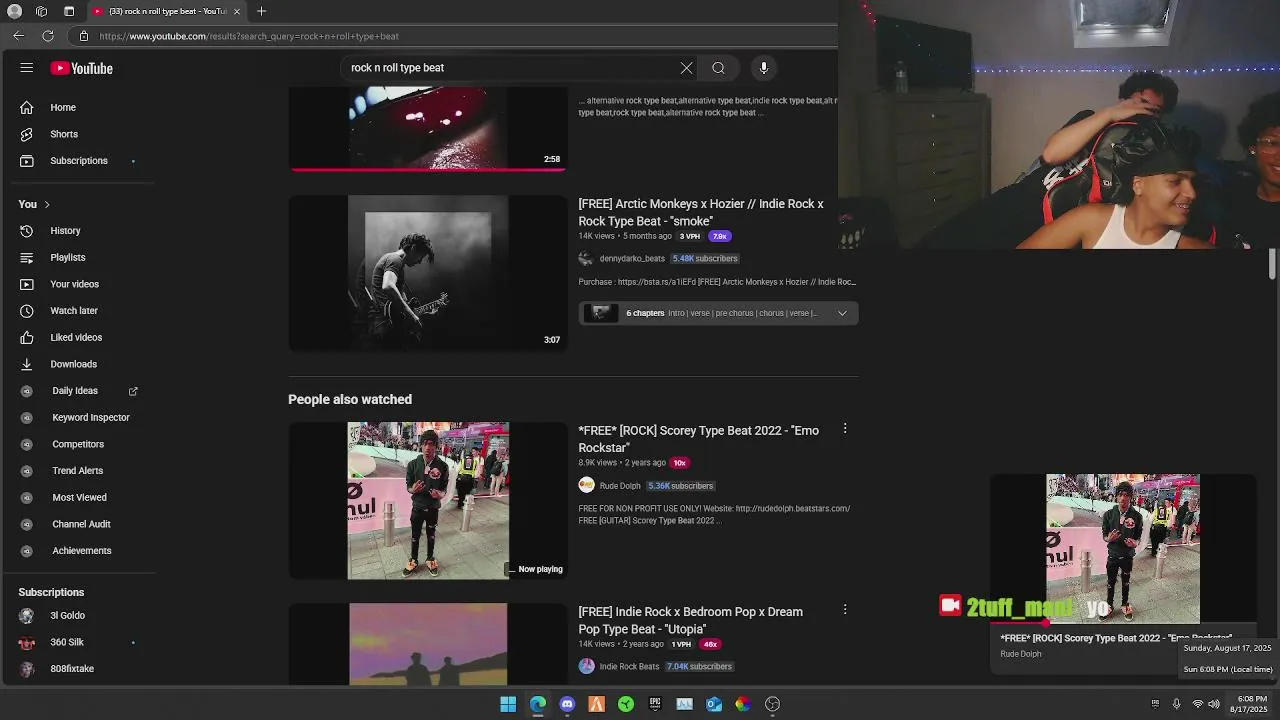The image size is (1280, 720).
Task: Open Competitors in the sidebar
Action: click(78, 444)
